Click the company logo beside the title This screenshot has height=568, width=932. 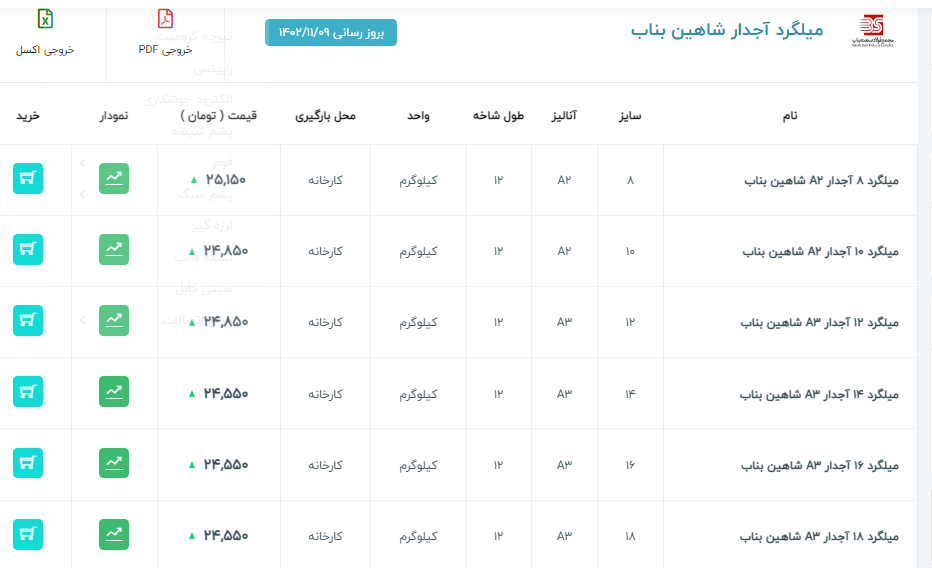[872, 30]
